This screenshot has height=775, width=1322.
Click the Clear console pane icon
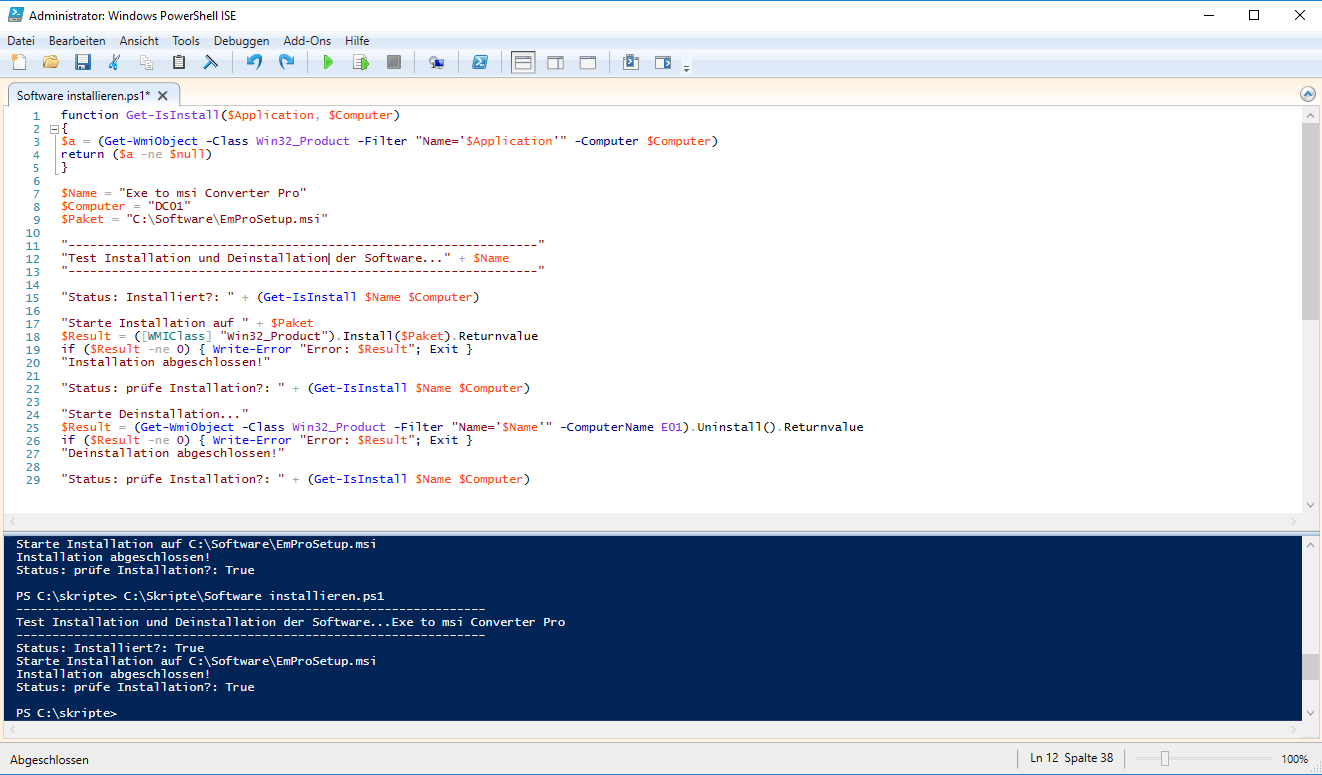click(211, 63)
